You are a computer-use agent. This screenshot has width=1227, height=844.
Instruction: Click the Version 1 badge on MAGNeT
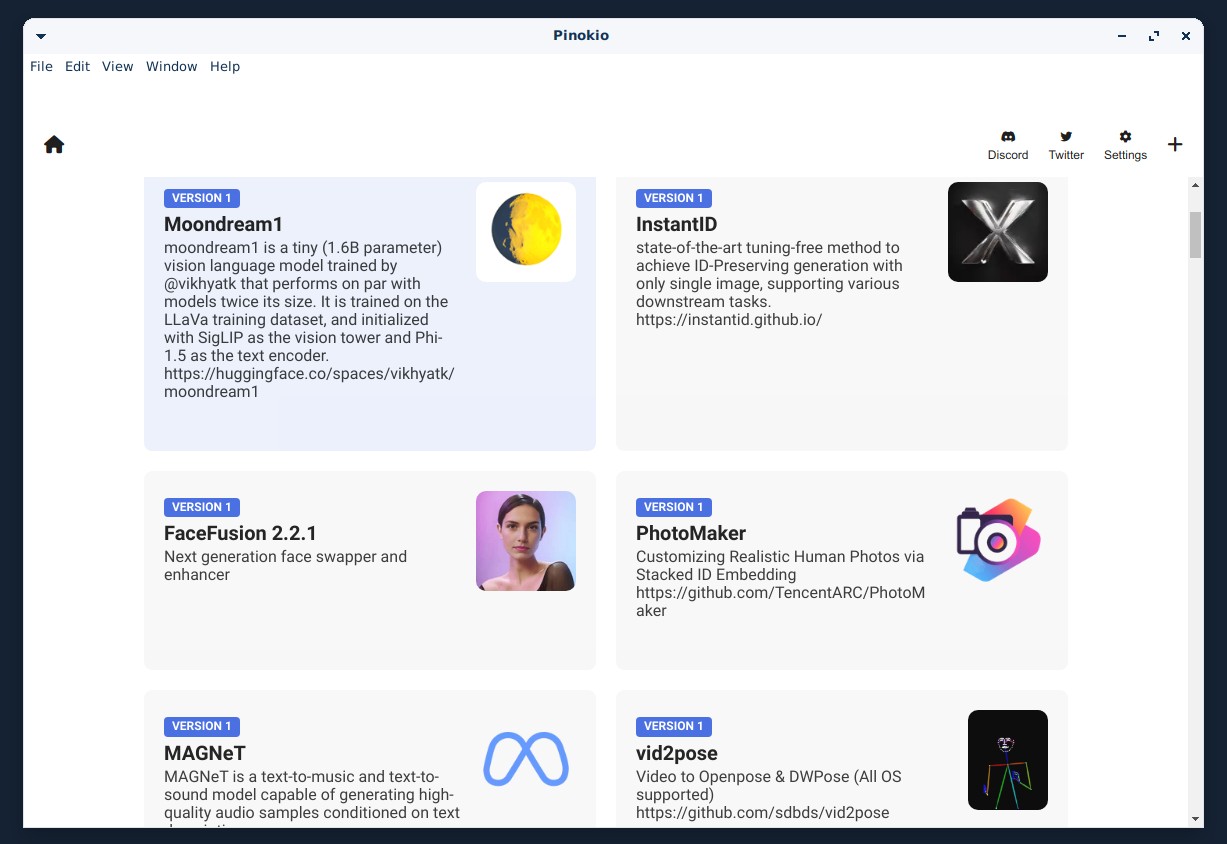[x=202, y=726]
